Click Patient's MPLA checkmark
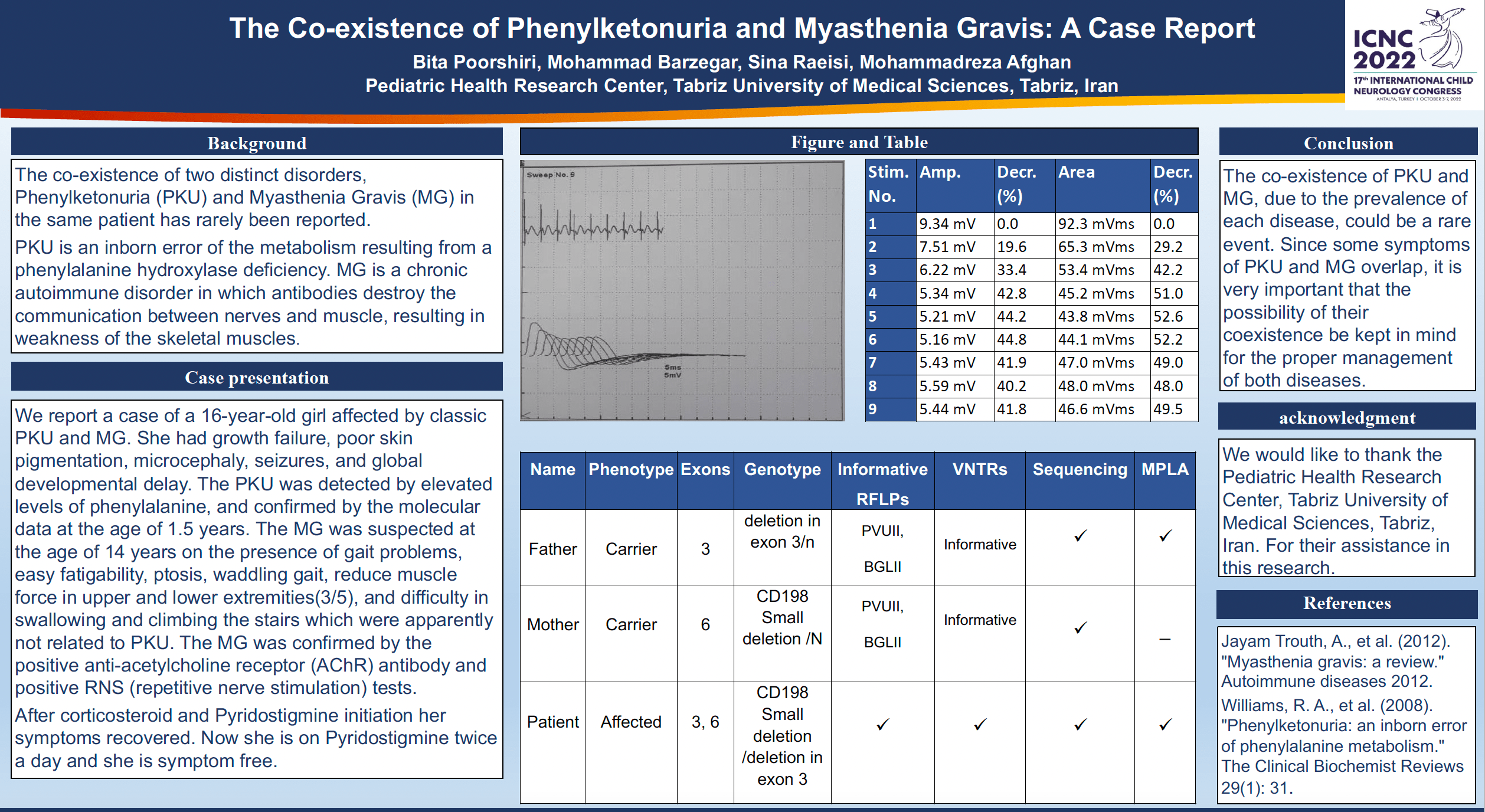The height and width of the screenshot is (812, 1485). (1165, 725)
